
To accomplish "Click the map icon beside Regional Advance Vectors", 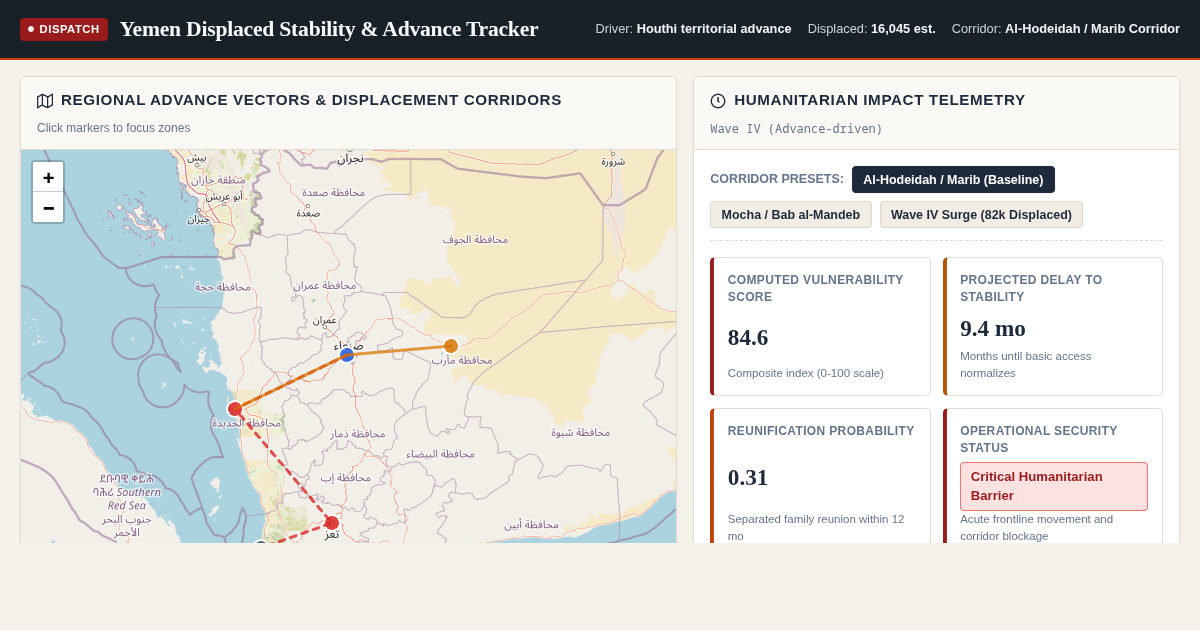I will pyautogui.click(x=45, y=101).
